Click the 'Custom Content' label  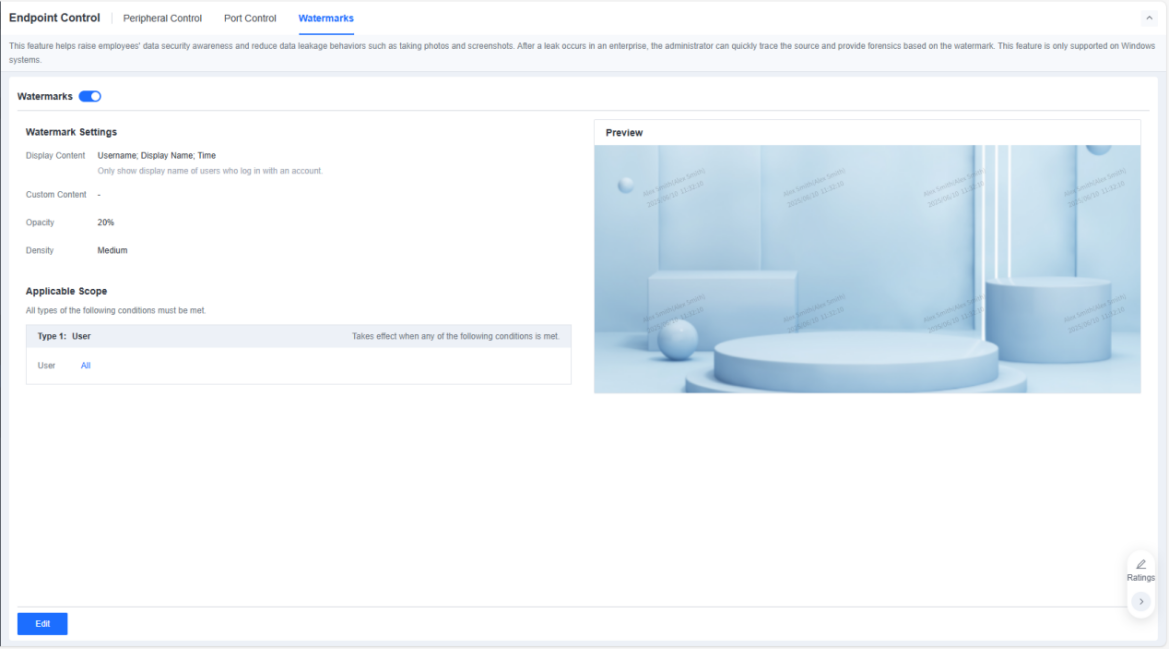(56, 194)
